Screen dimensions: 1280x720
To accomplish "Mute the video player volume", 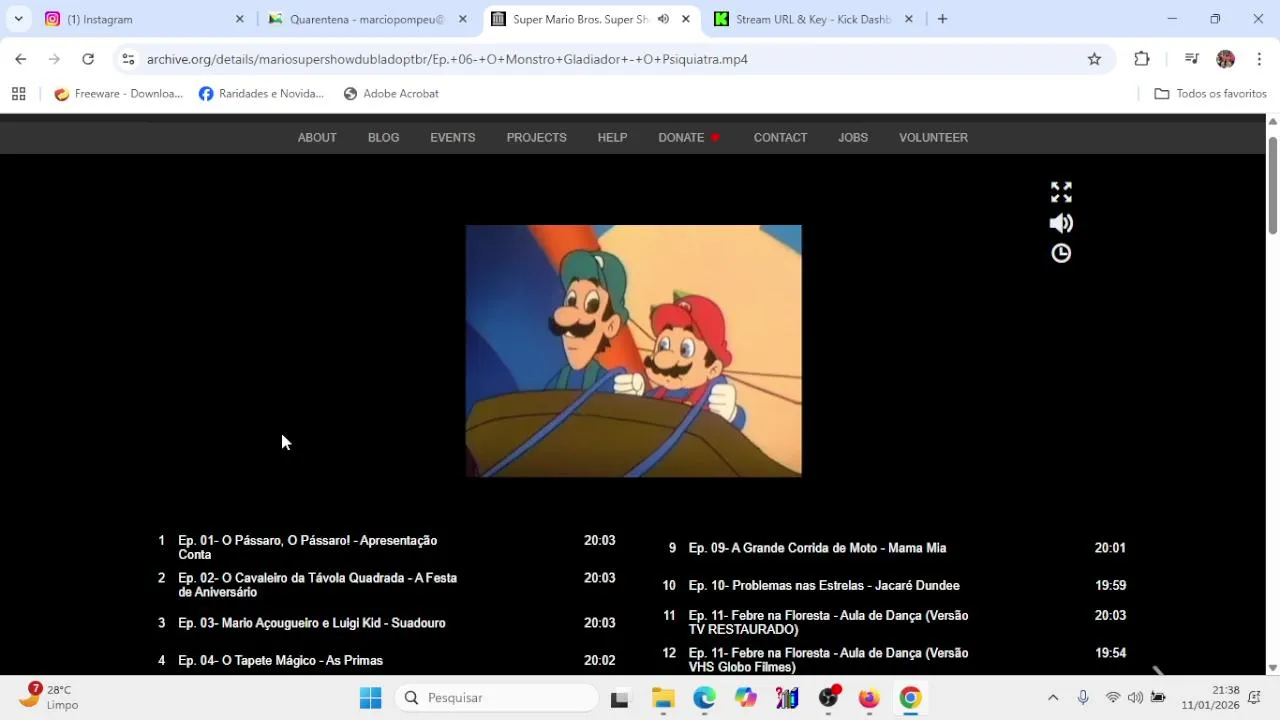I will 1061,223.
